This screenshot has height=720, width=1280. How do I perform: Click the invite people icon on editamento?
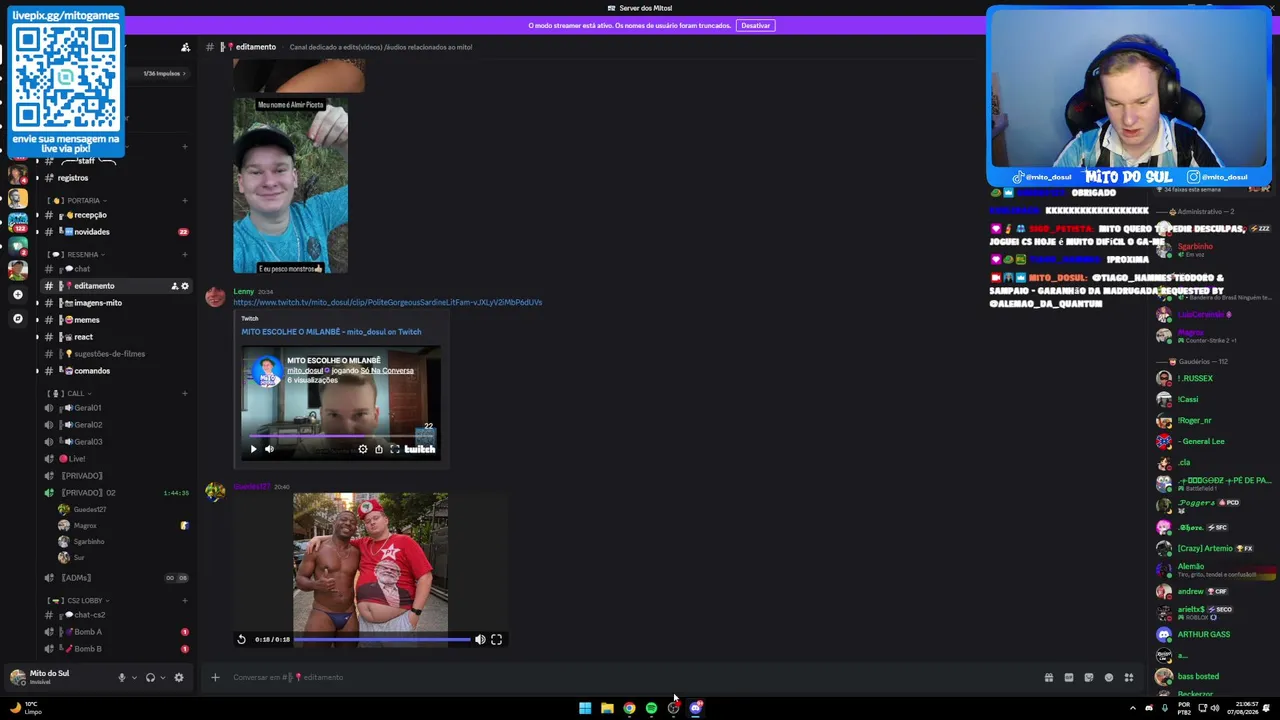[x=174, y=286]
